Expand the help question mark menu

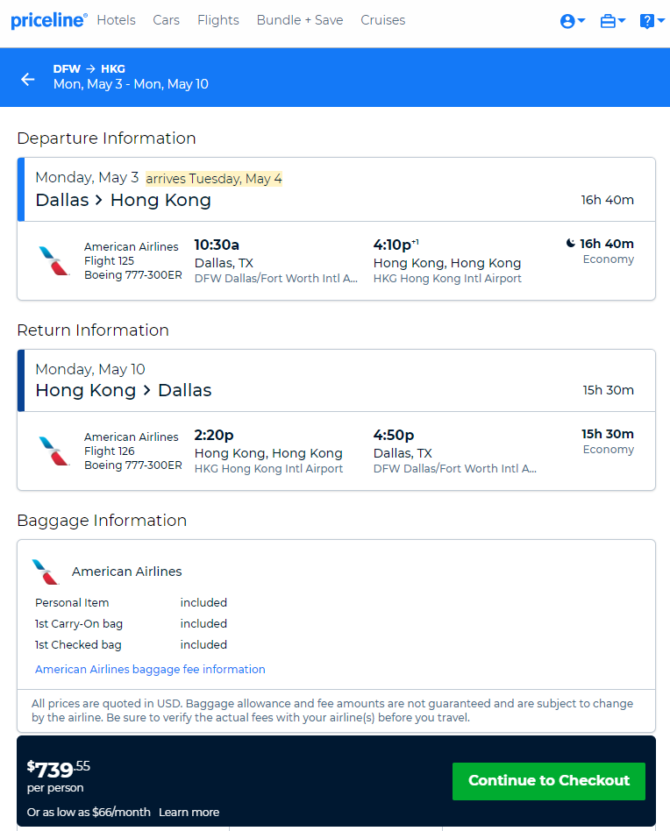652,21
